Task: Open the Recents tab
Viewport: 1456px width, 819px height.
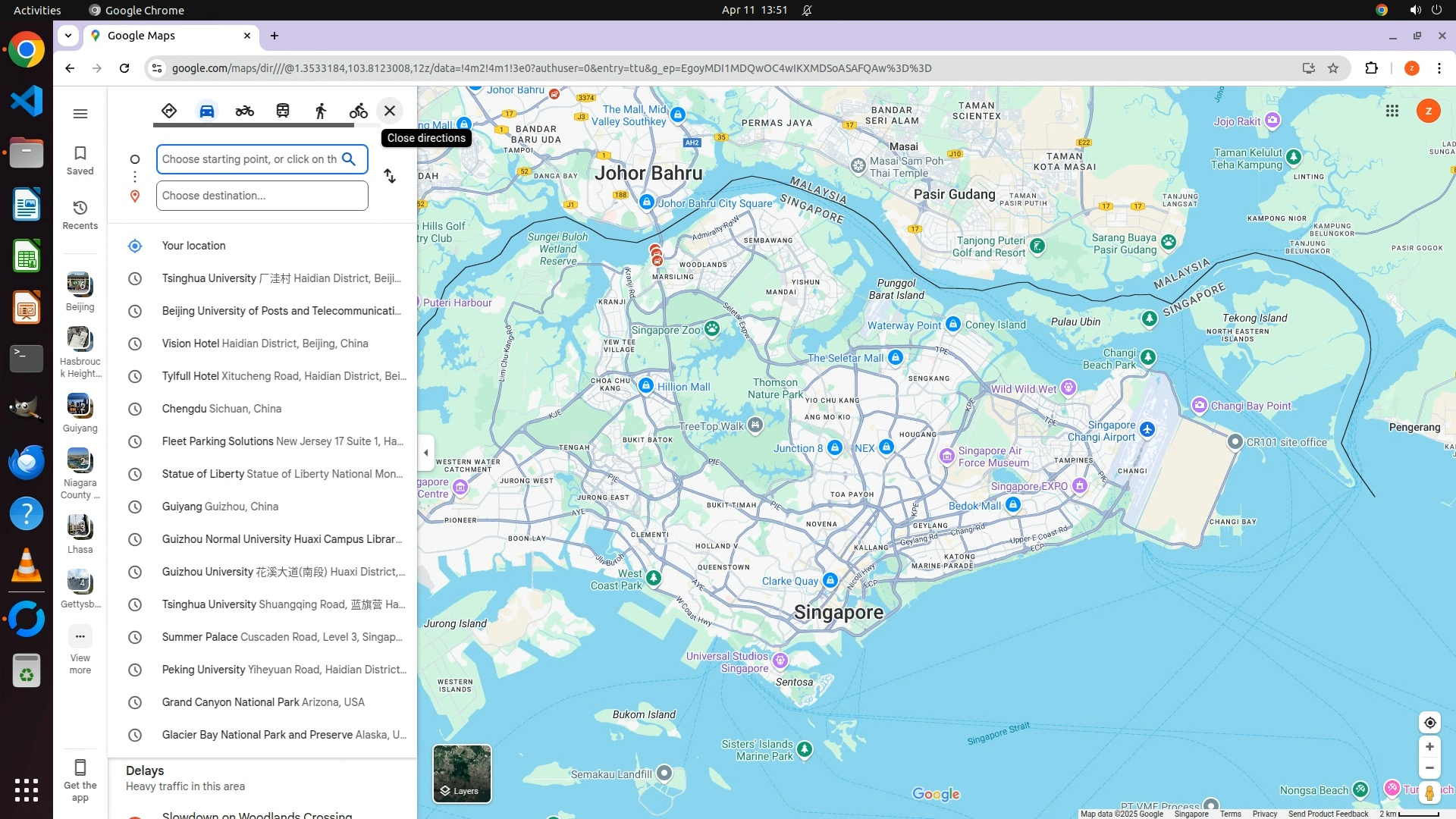Action: coord(80,215)
